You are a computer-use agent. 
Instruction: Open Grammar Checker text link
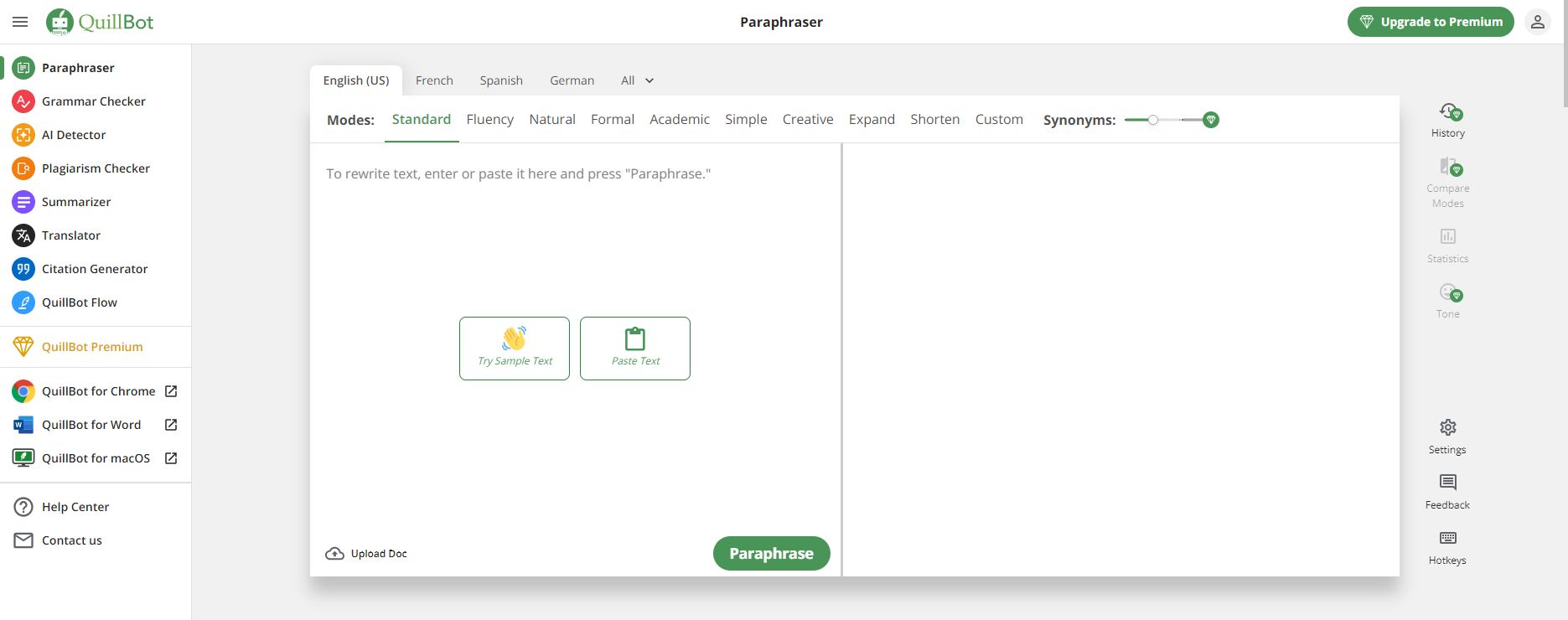(94, 101)
